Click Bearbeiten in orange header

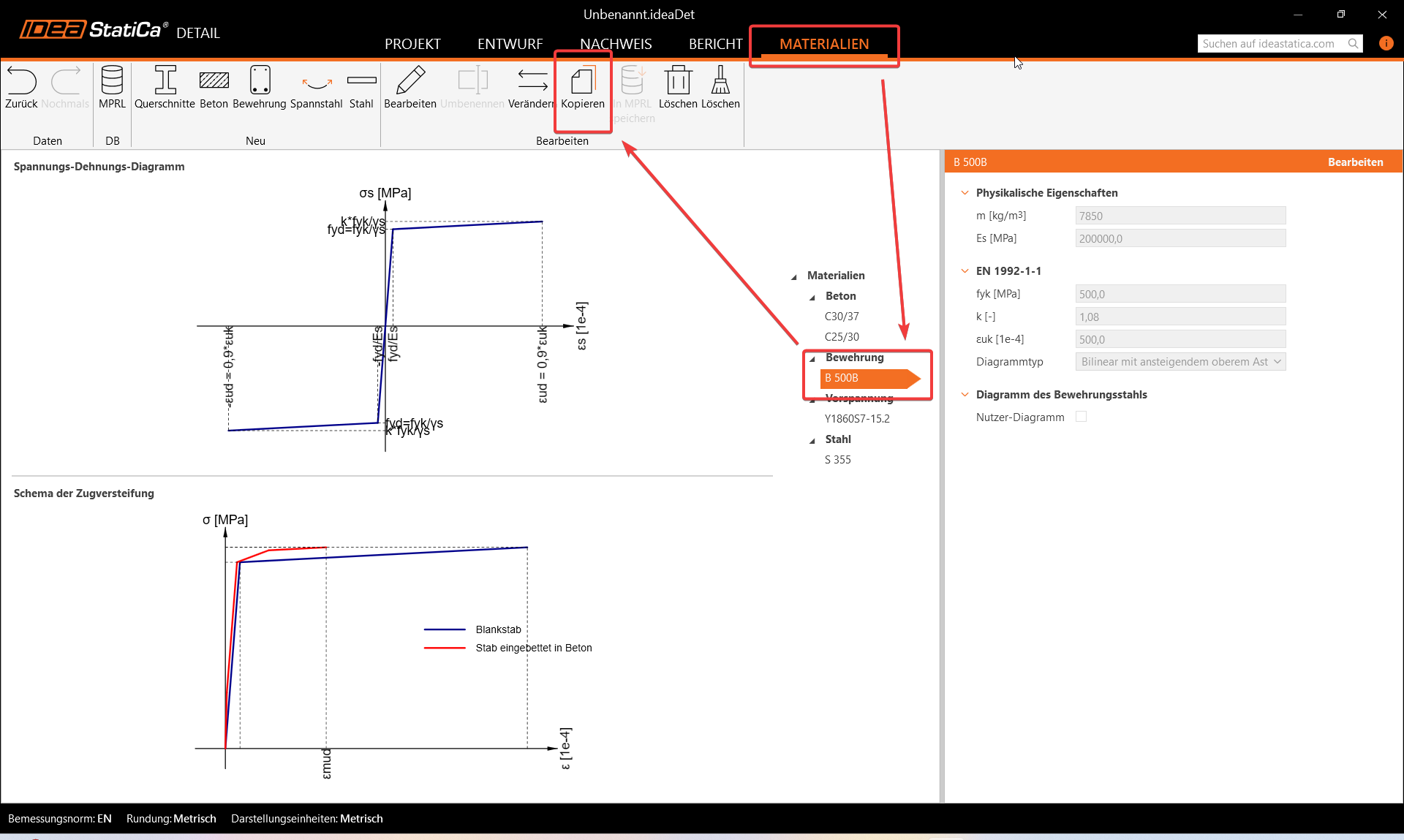click(x=1355, y=162)
